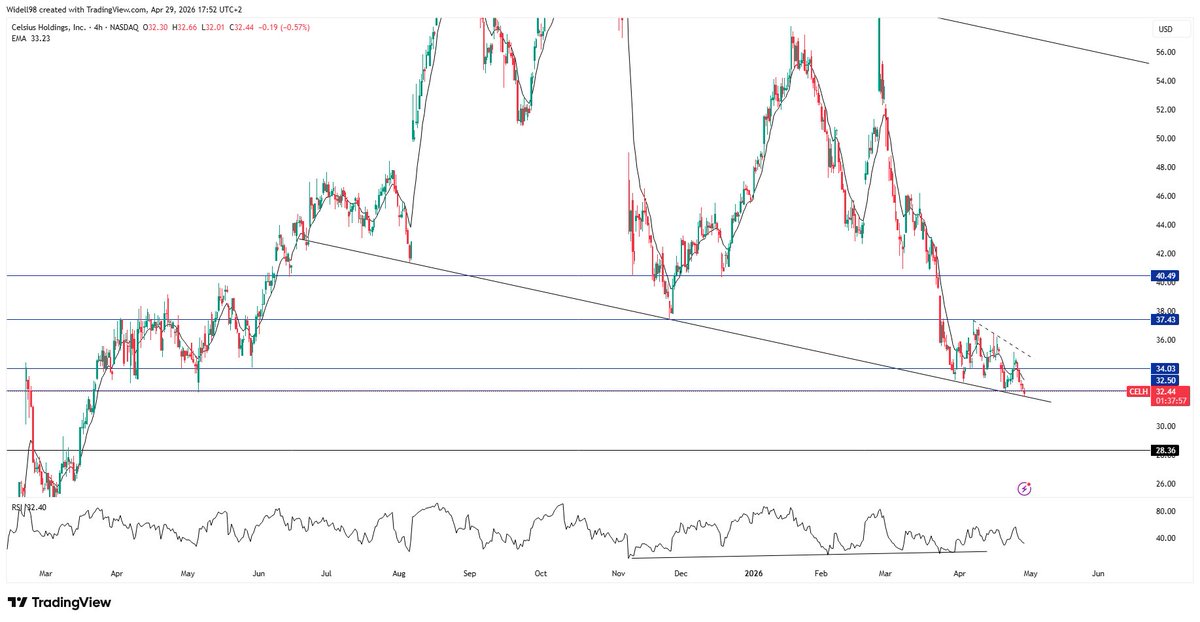Click 80.00 on the RSI scale
This screenshot has width=1200, height=622.
(x=1166, y=511)
